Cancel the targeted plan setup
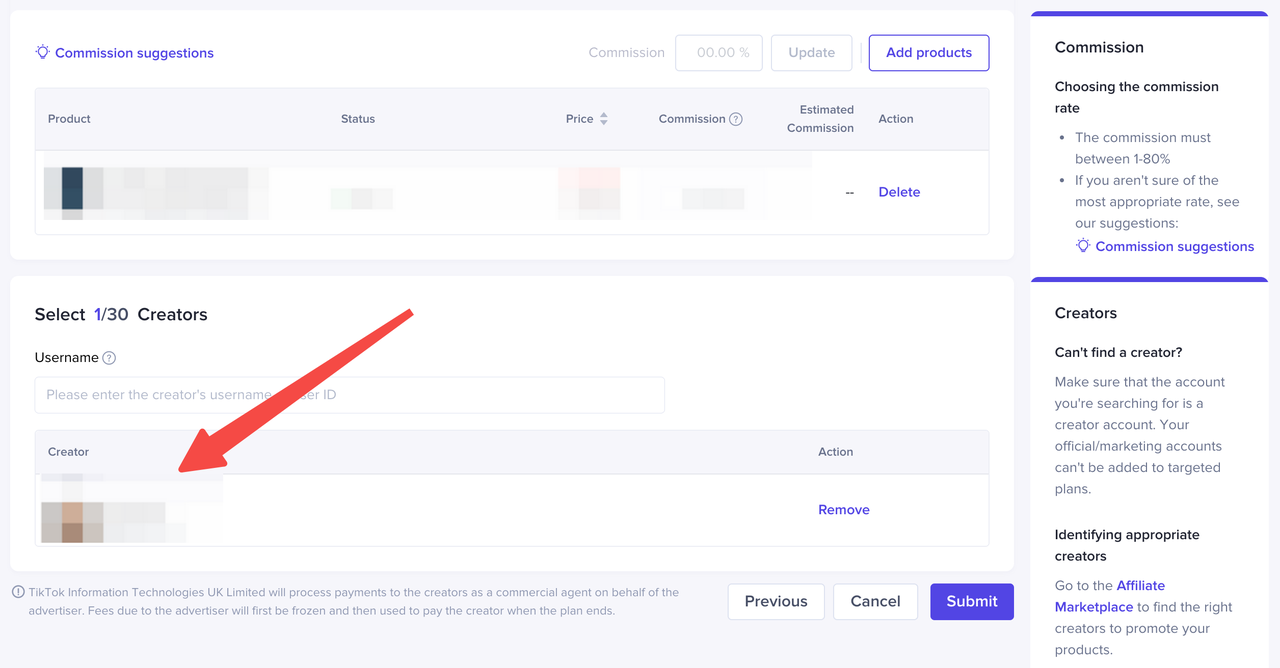This screenshot has width=1280, height=668. [875, 601]
